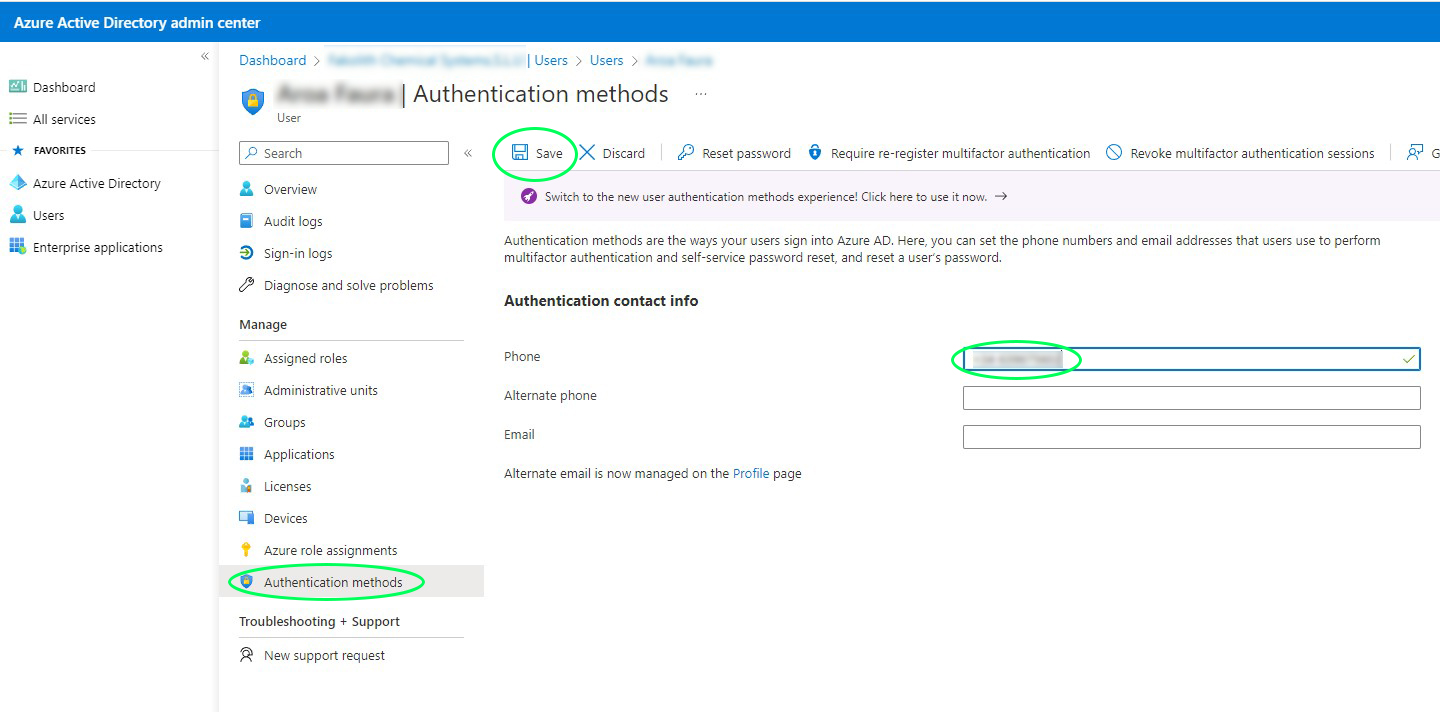Screen dimensions: 1440x712
Task: Open the Users favorite in the far-left sidebar
Action: tap(48, 215)
